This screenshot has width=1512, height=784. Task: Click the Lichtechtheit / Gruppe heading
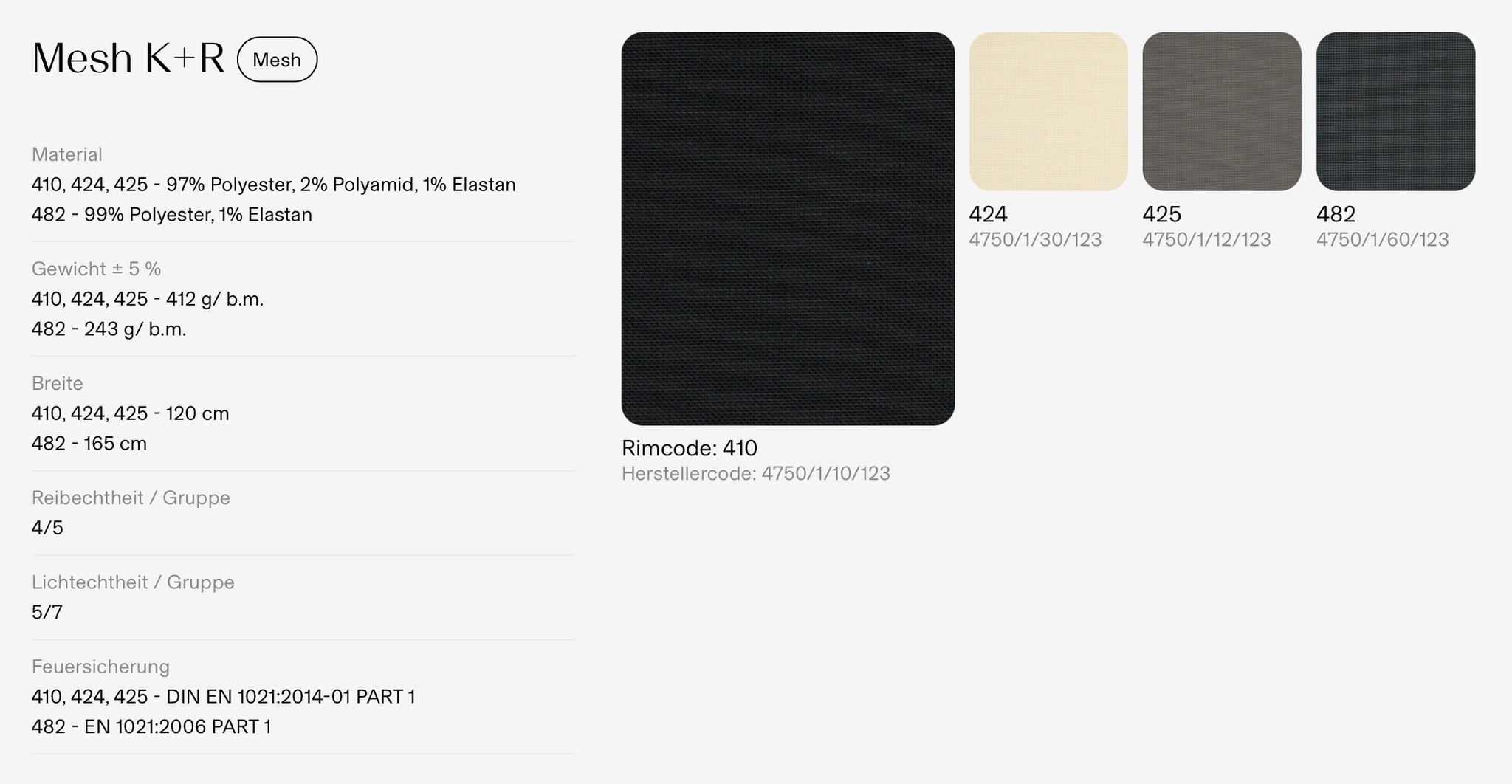[133, 582]
